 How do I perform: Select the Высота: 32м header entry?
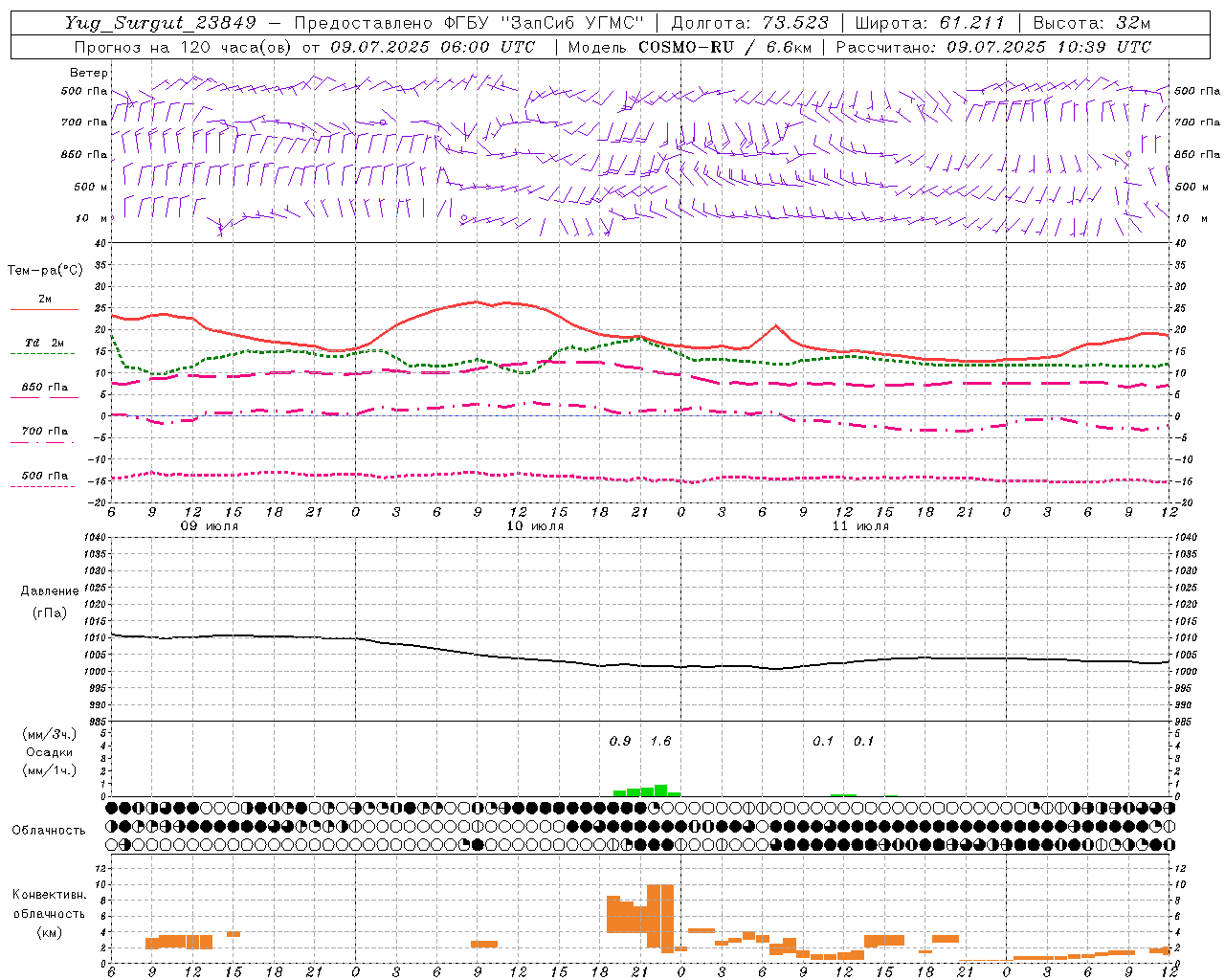click(1092, 23)
